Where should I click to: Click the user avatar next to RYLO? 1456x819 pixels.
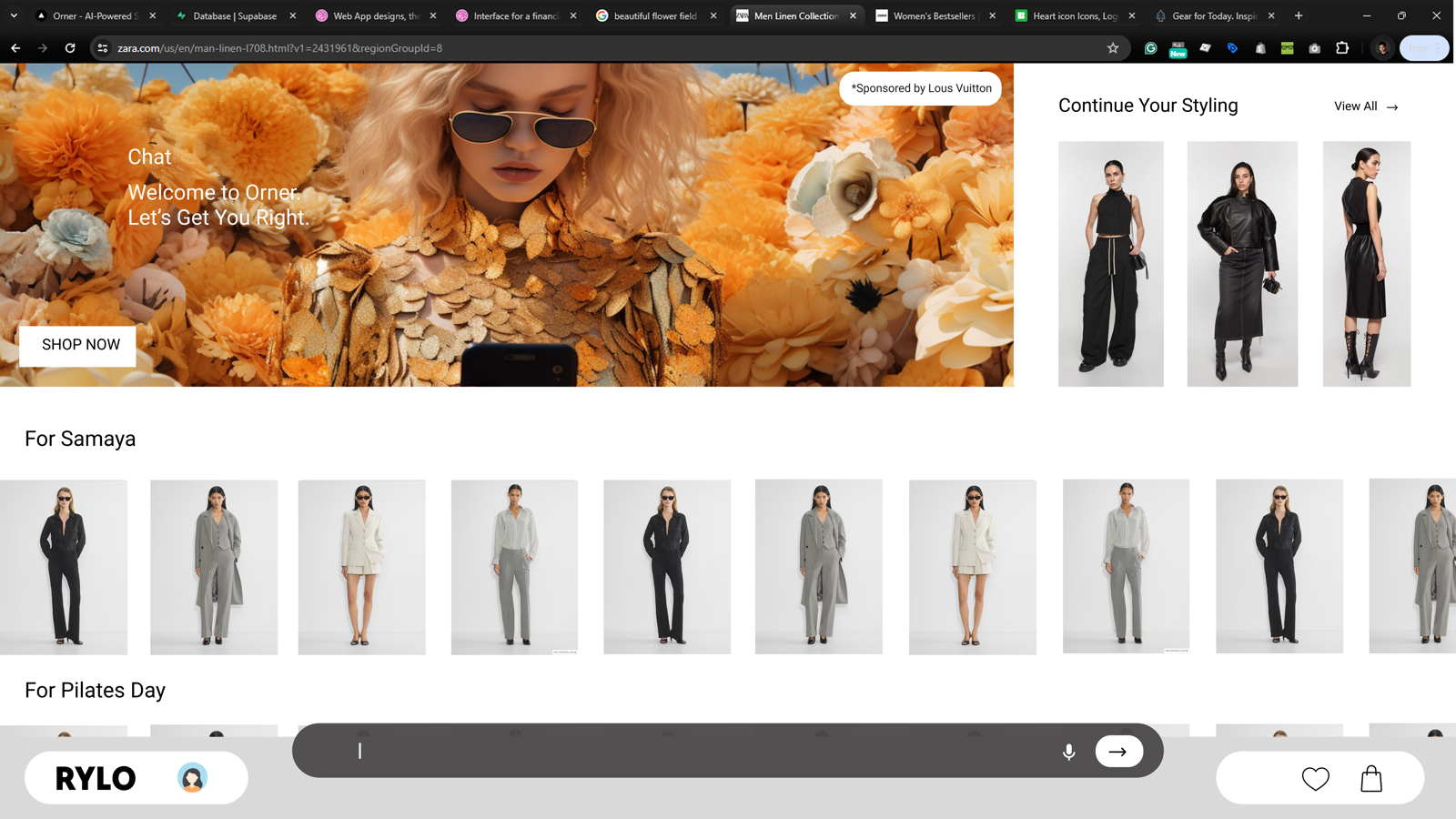click(192, 778)
